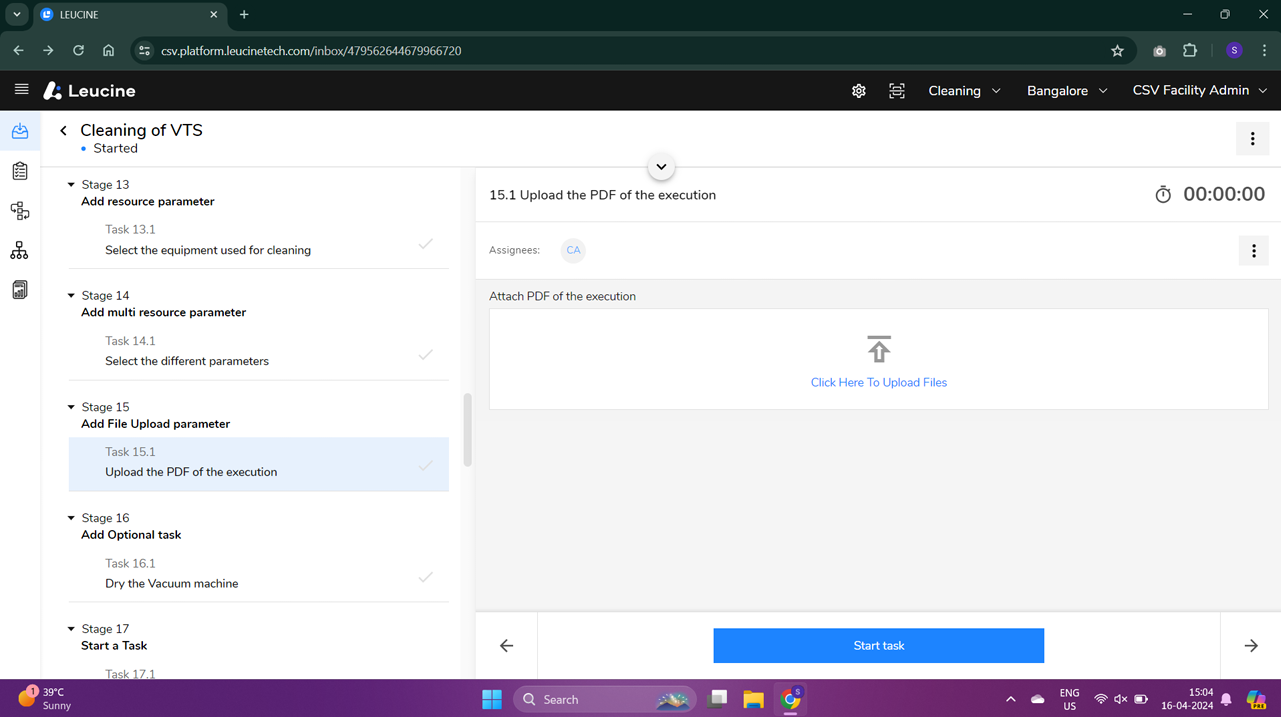The width and height of the screenshot is (1281, 717).
Task: Open Windows Start menu
Action: pos(492,699)
